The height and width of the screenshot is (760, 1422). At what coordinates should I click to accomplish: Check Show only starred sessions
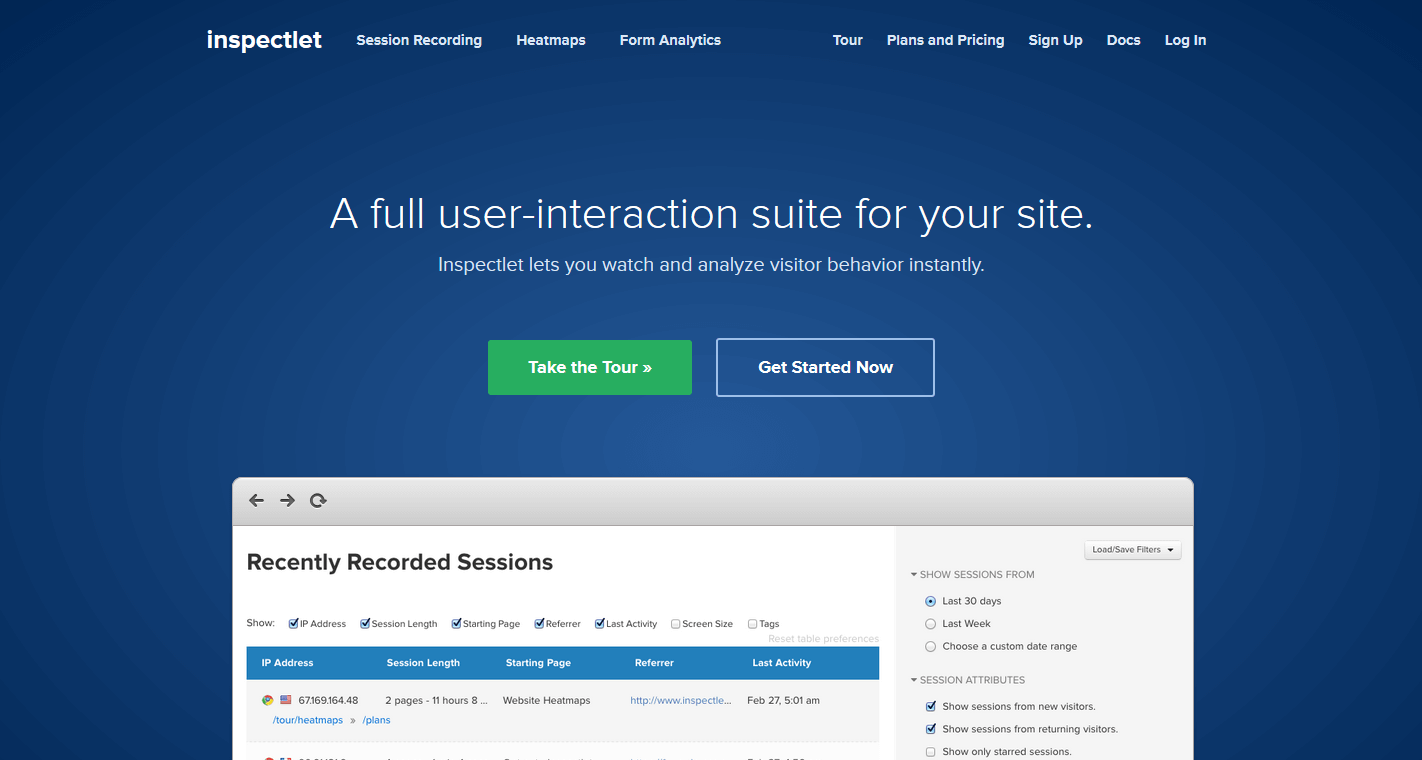(x=931, y=752)
